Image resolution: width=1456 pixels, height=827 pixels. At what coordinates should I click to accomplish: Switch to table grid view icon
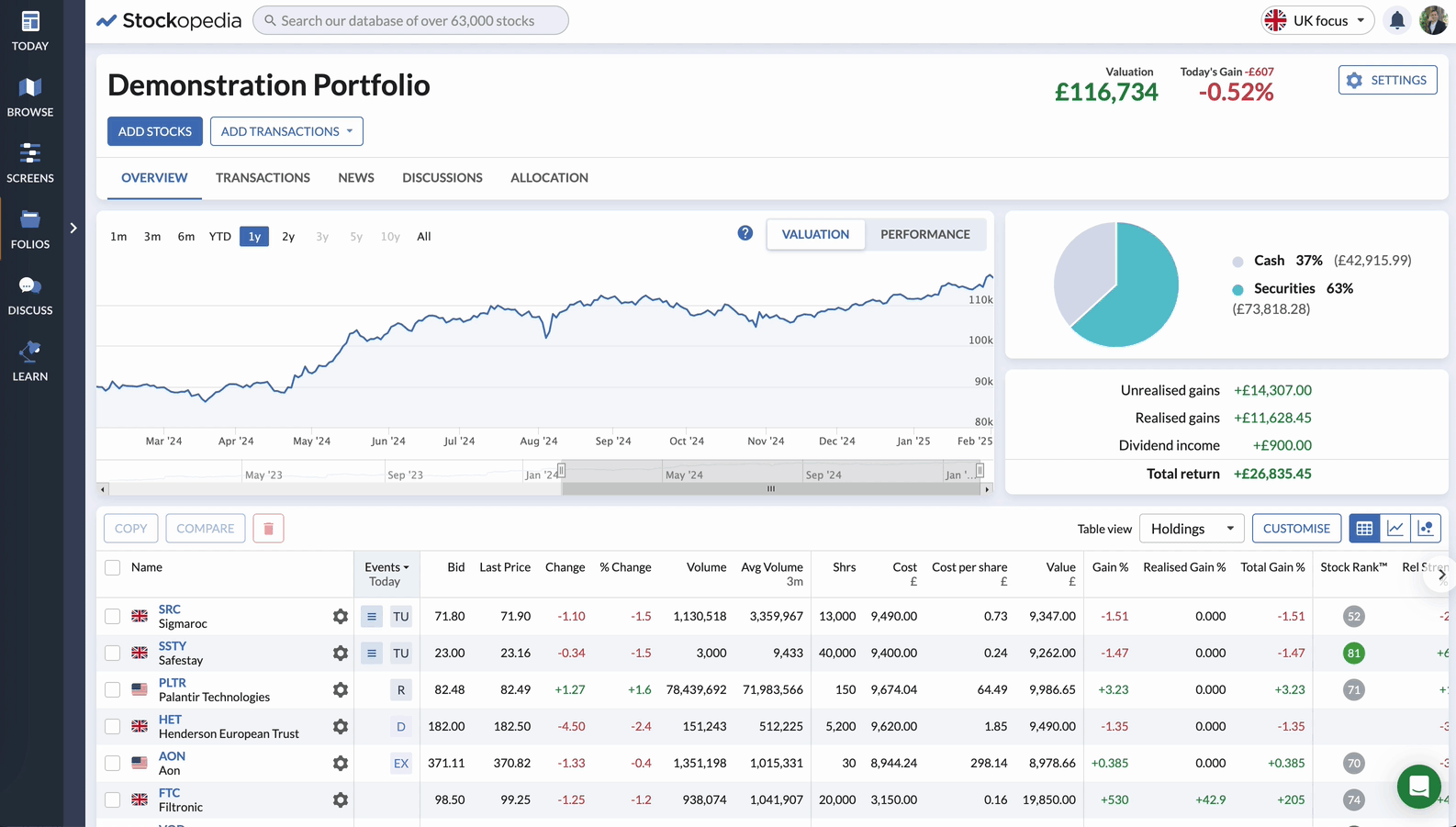tap(1364, 529)
